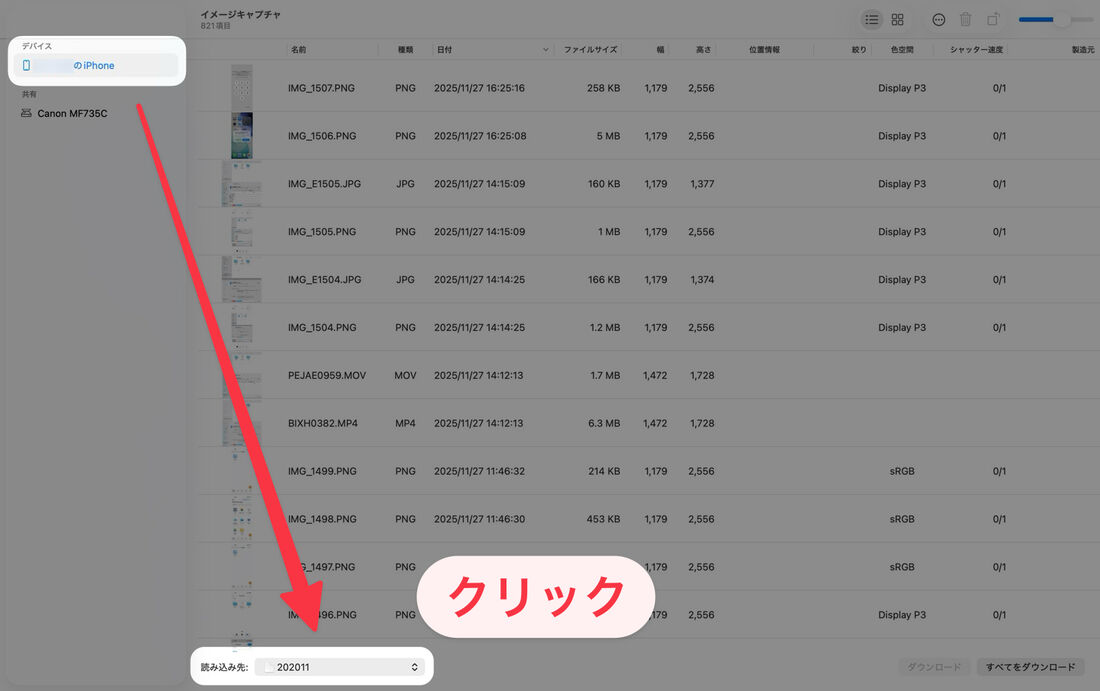
Task: Click the すべてをダウンロード button
Action: pyautogui.click(x=1030, y=666)
